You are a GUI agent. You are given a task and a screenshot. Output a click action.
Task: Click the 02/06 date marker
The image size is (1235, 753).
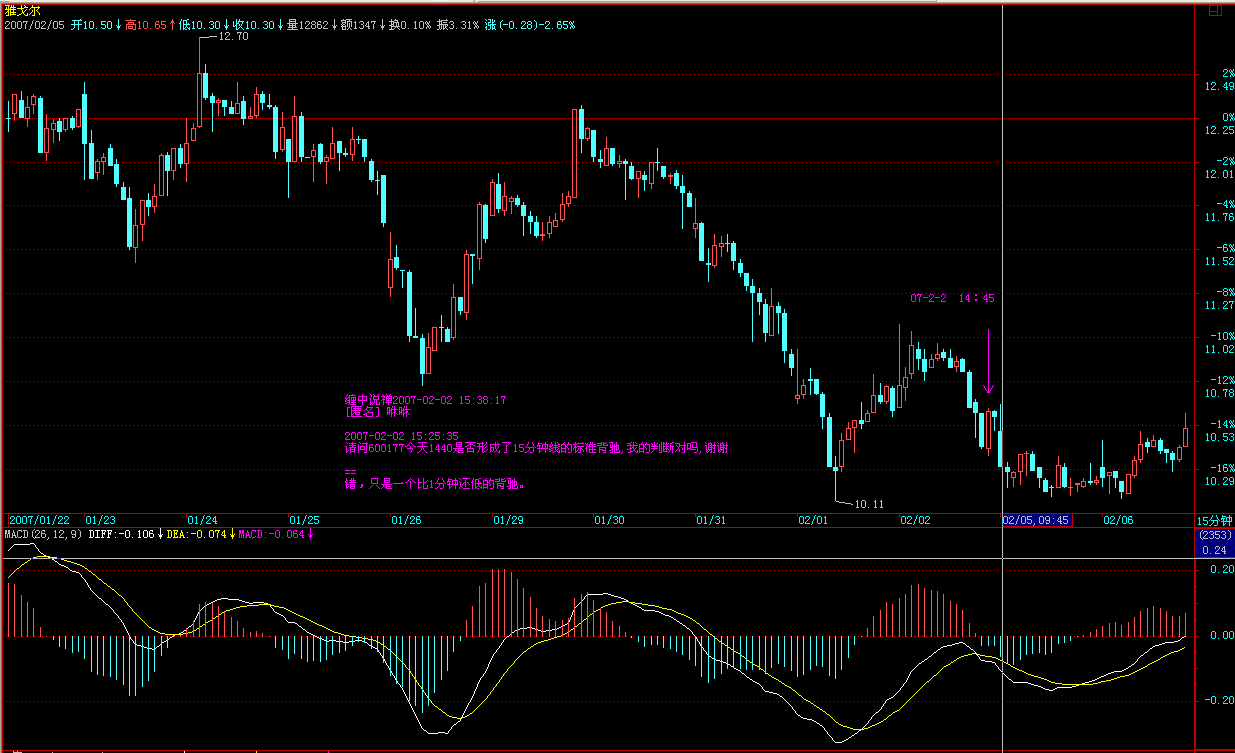[1117, 521]
